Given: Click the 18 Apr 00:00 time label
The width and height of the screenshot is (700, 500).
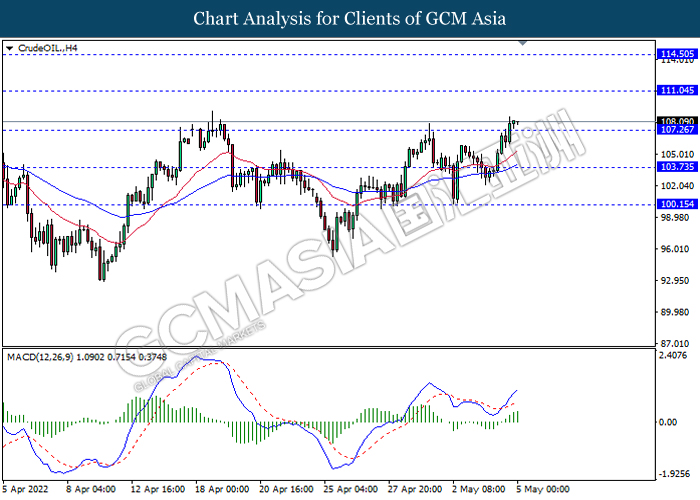Looking at the screenshot, I should click(222, 489).
